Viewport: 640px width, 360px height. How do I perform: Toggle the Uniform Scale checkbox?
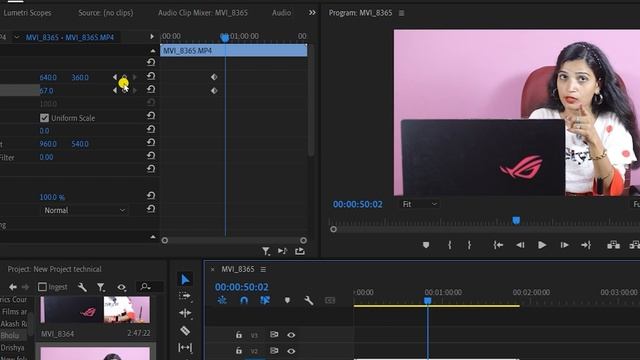[44, 118]
